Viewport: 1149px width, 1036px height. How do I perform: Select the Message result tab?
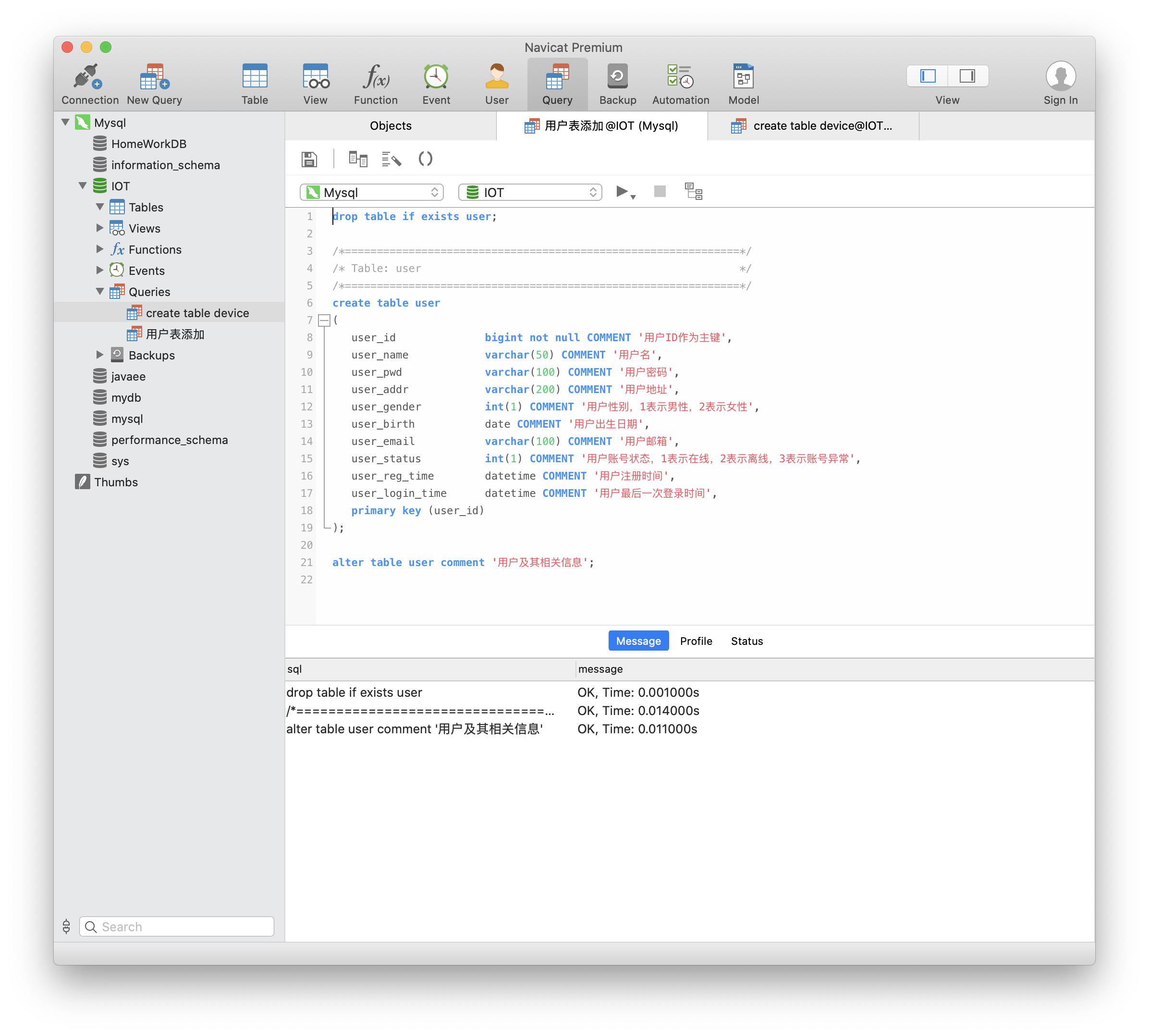[x=638, y=641]
